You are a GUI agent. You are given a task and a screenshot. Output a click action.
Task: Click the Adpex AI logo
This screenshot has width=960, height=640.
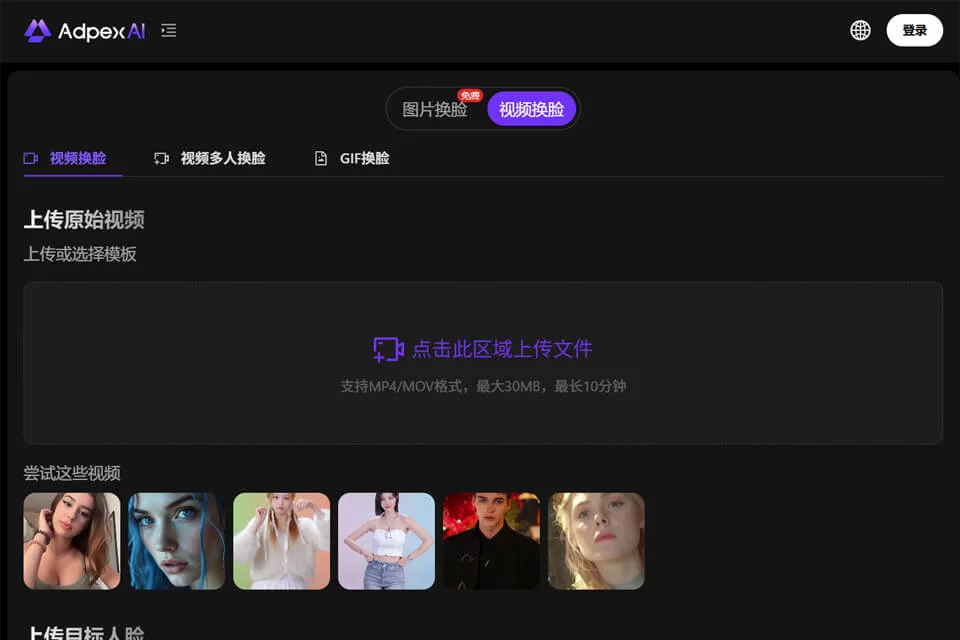tap(84, 31)
